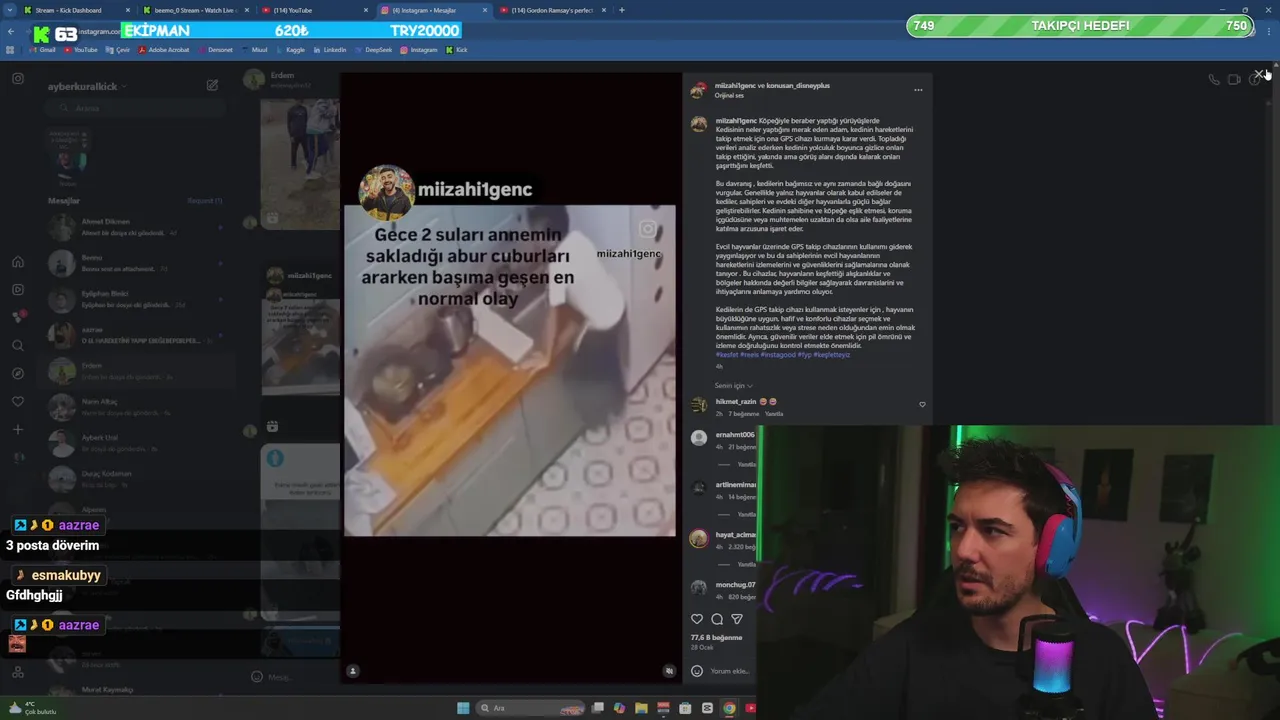
Task: Reply to hikmet_razin's comment (Yanıtla)
Action: 774,414
